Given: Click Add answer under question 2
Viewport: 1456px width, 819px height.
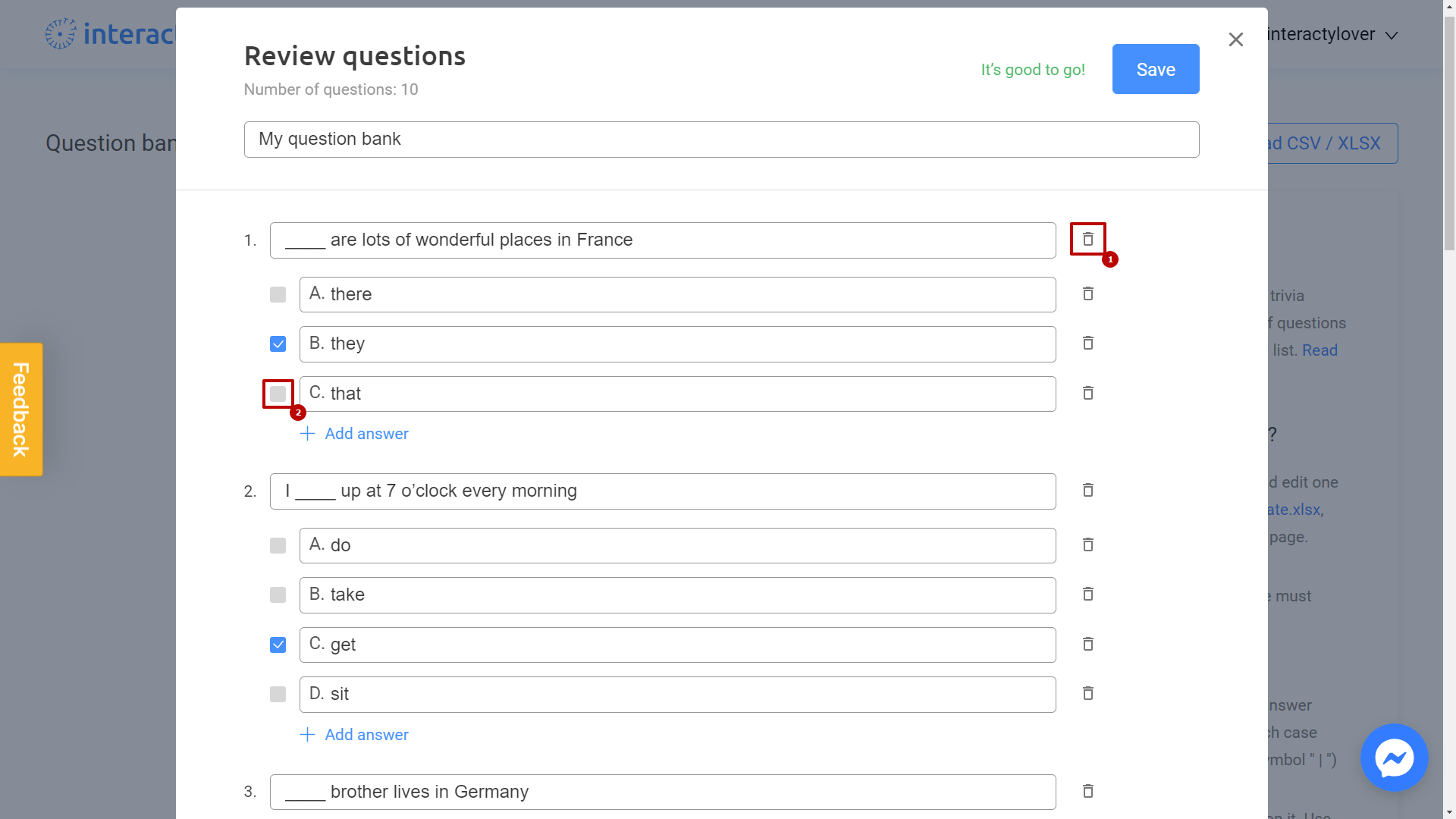Looking at the screenshot, I should [354, 734].
